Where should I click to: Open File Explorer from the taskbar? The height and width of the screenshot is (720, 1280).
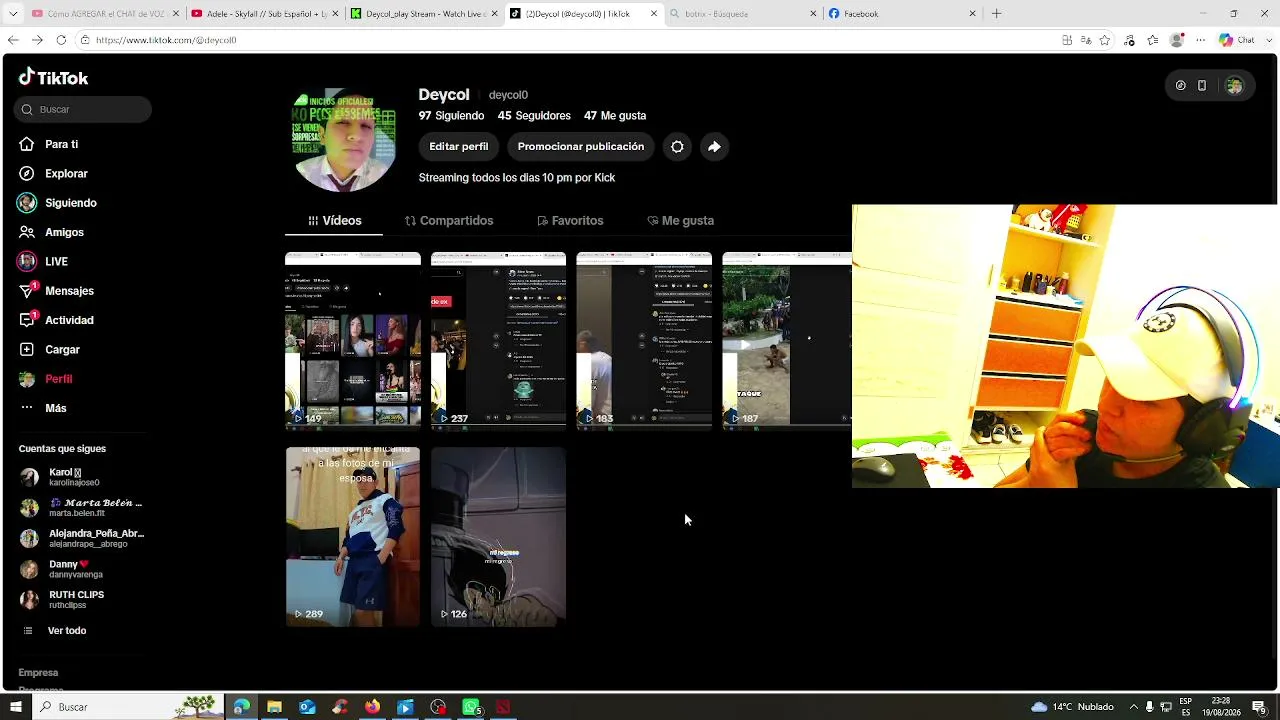pos(274,707)
